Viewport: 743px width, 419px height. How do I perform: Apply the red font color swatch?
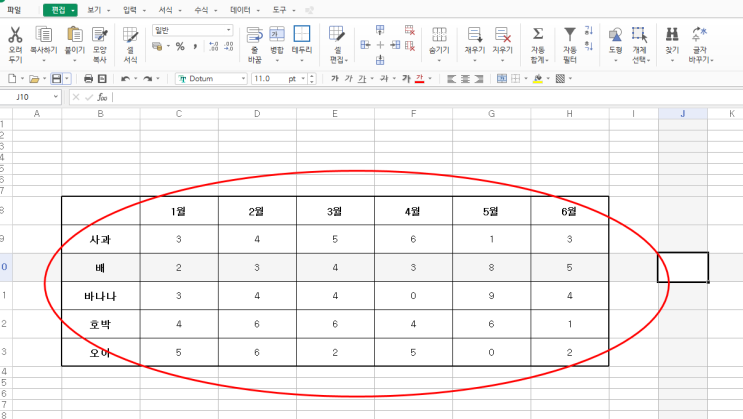419,79
